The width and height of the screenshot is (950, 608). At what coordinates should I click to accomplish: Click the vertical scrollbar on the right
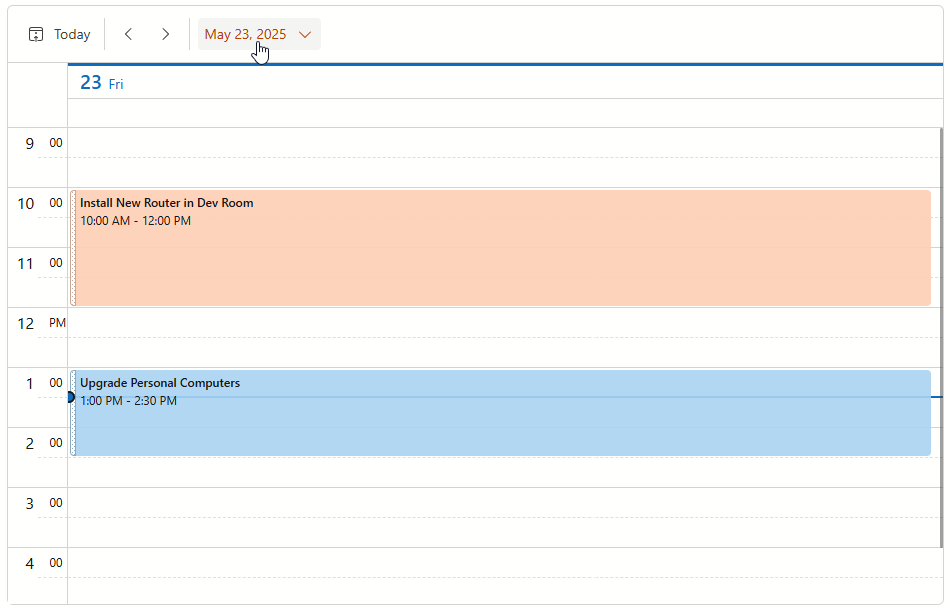click(x=941, y=338)
